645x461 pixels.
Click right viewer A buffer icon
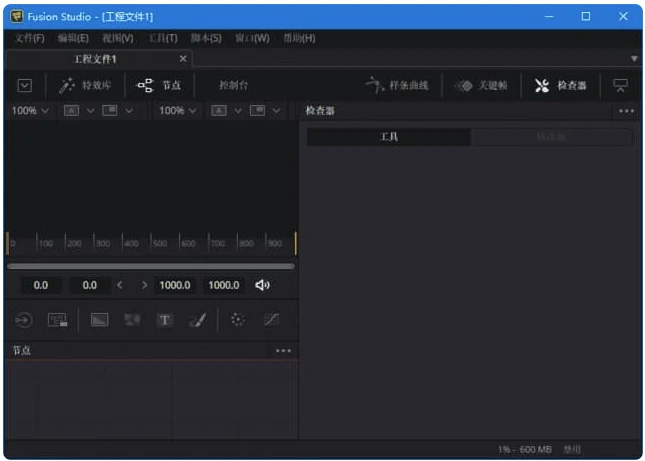pyautogui.click(x=219, y=111)
